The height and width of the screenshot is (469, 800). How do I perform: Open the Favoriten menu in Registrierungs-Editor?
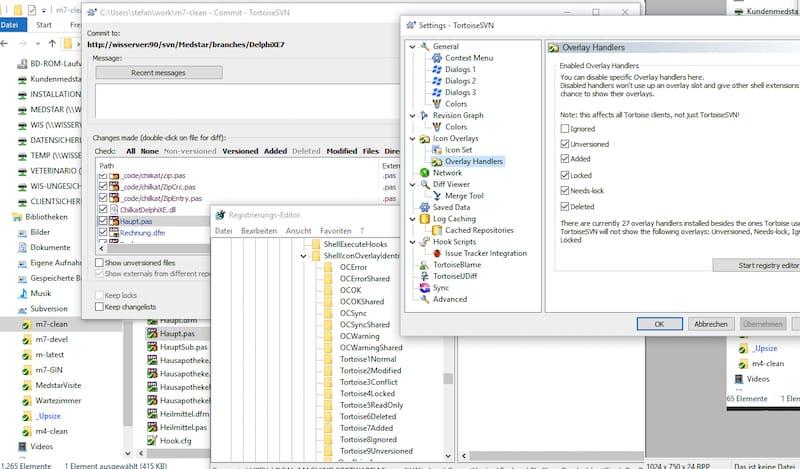336,231
